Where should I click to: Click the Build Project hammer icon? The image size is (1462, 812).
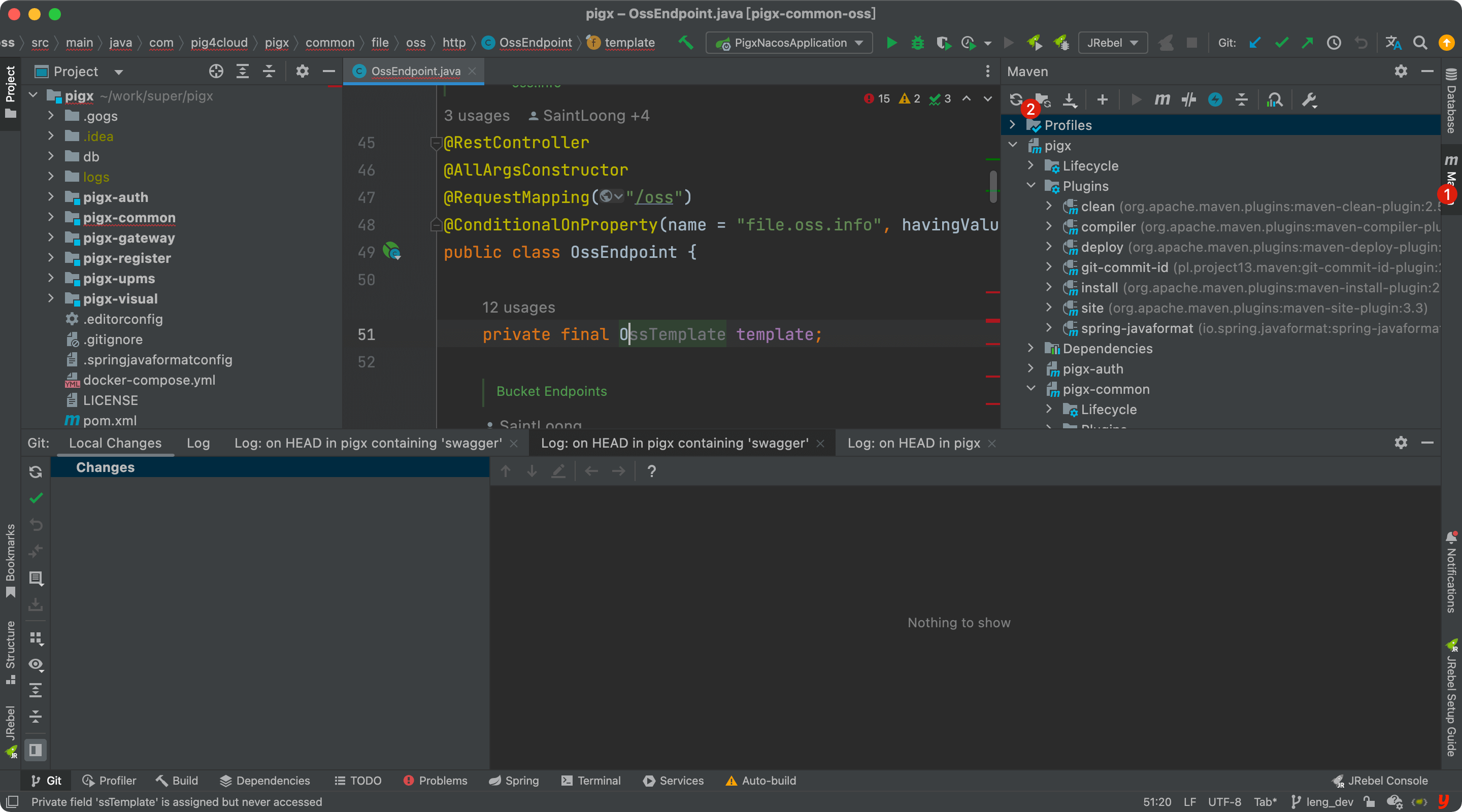tap(686, 43)
